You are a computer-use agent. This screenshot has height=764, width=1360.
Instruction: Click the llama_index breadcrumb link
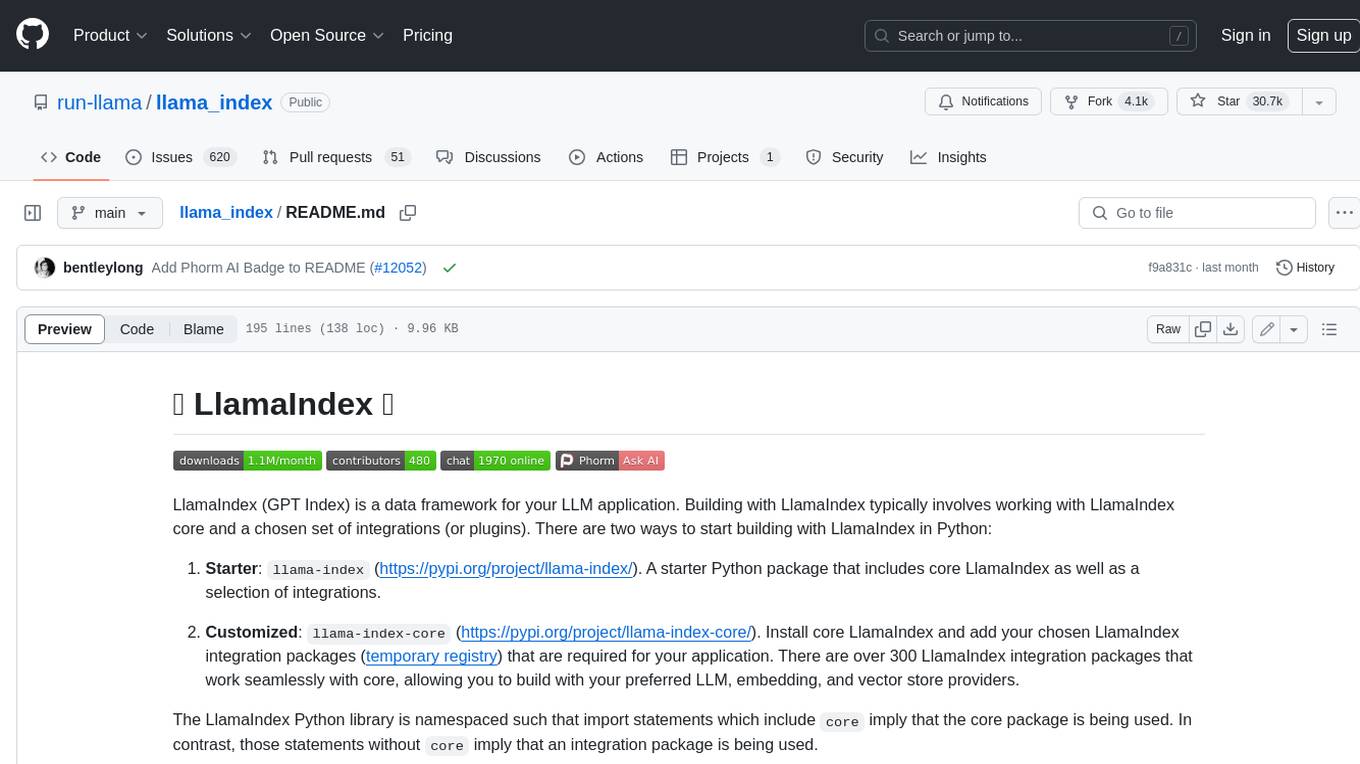click(226, 213)
